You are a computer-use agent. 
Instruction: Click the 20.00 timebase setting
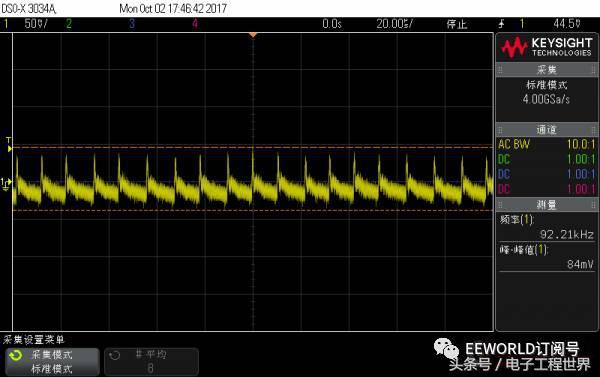coord(395,24)
